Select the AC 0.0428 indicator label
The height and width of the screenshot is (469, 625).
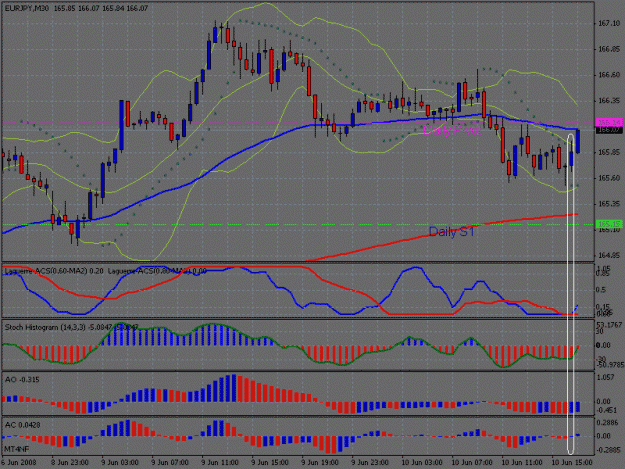pos(23,425)
